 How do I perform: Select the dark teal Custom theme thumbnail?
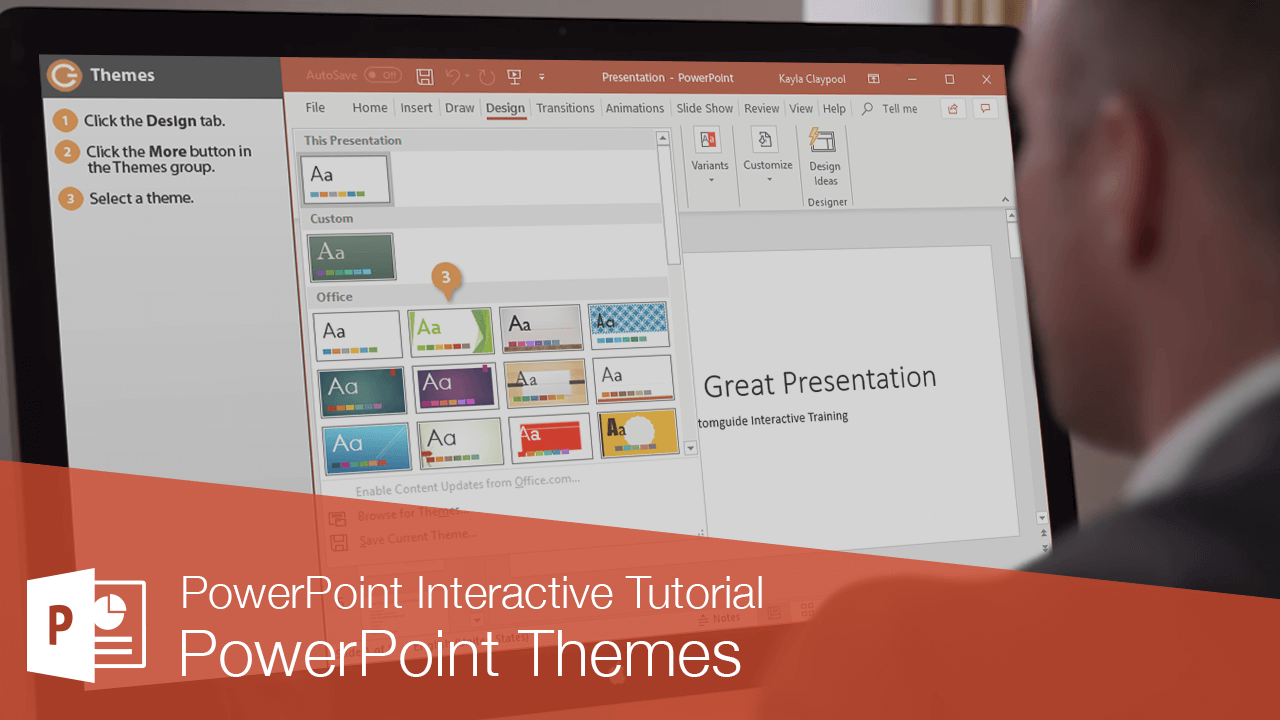350,256
